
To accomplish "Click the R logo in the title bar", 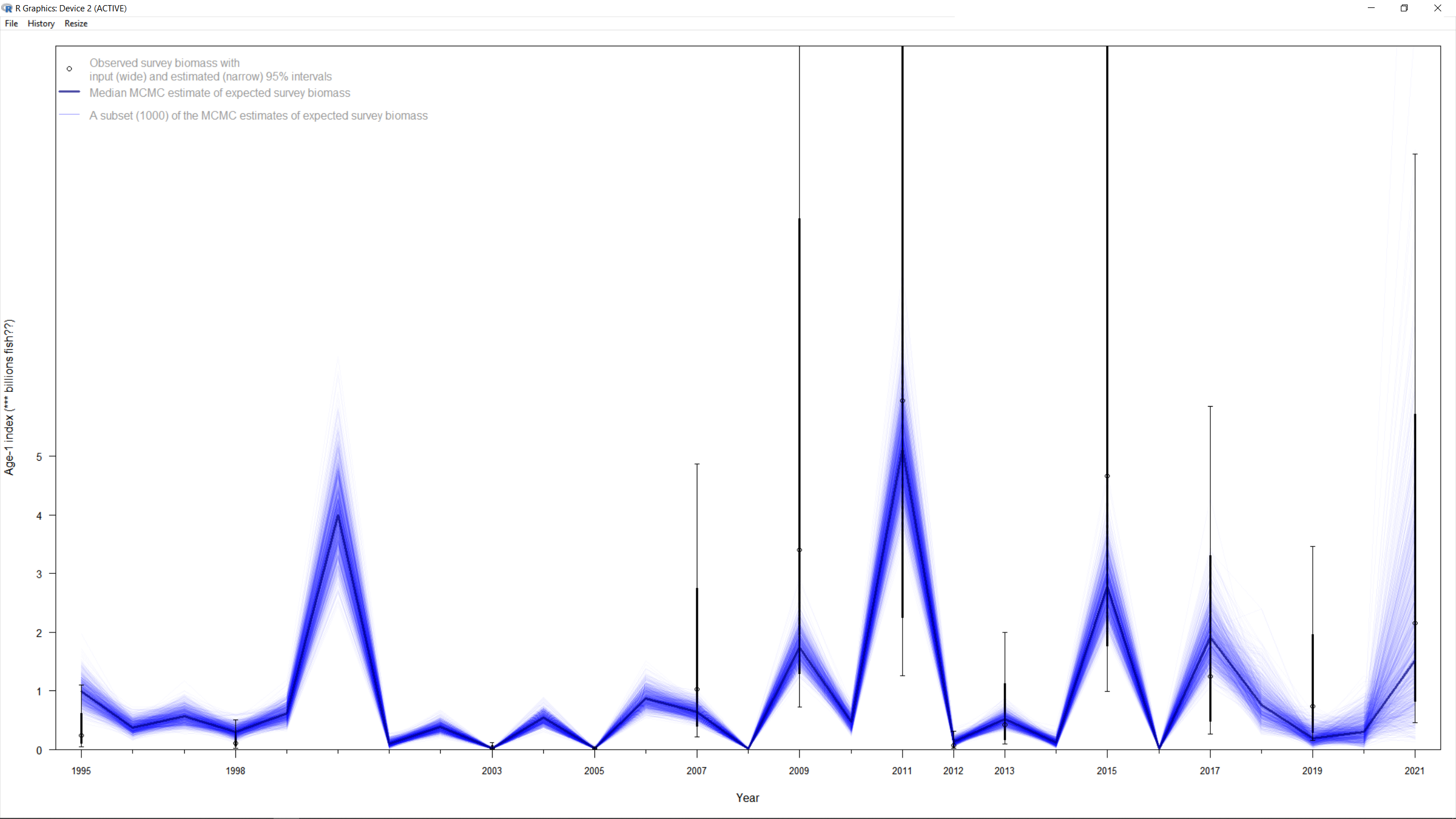I will pos(7,8).
